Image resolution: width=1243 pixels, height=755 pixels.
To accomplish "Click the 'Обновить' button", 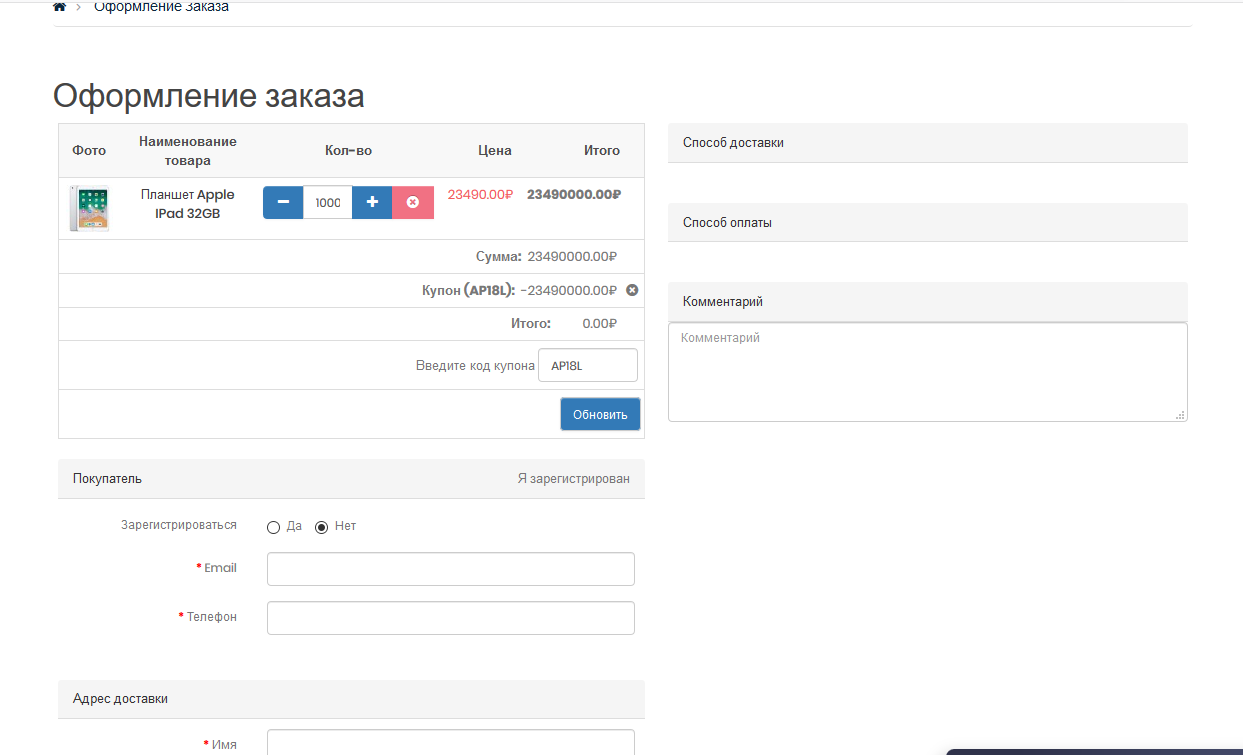I will 600,415.
